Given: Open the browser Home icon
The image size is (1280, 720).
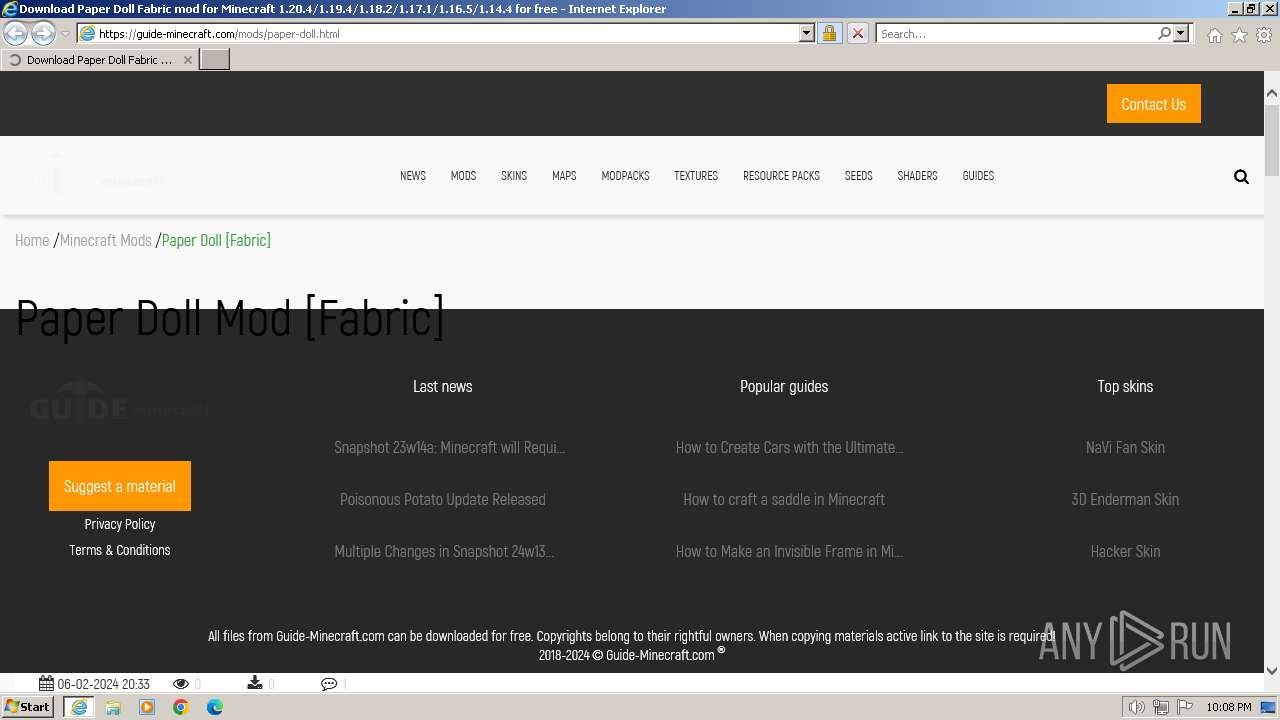Looking at the screenshot, I should click(x=1214, y=35).
